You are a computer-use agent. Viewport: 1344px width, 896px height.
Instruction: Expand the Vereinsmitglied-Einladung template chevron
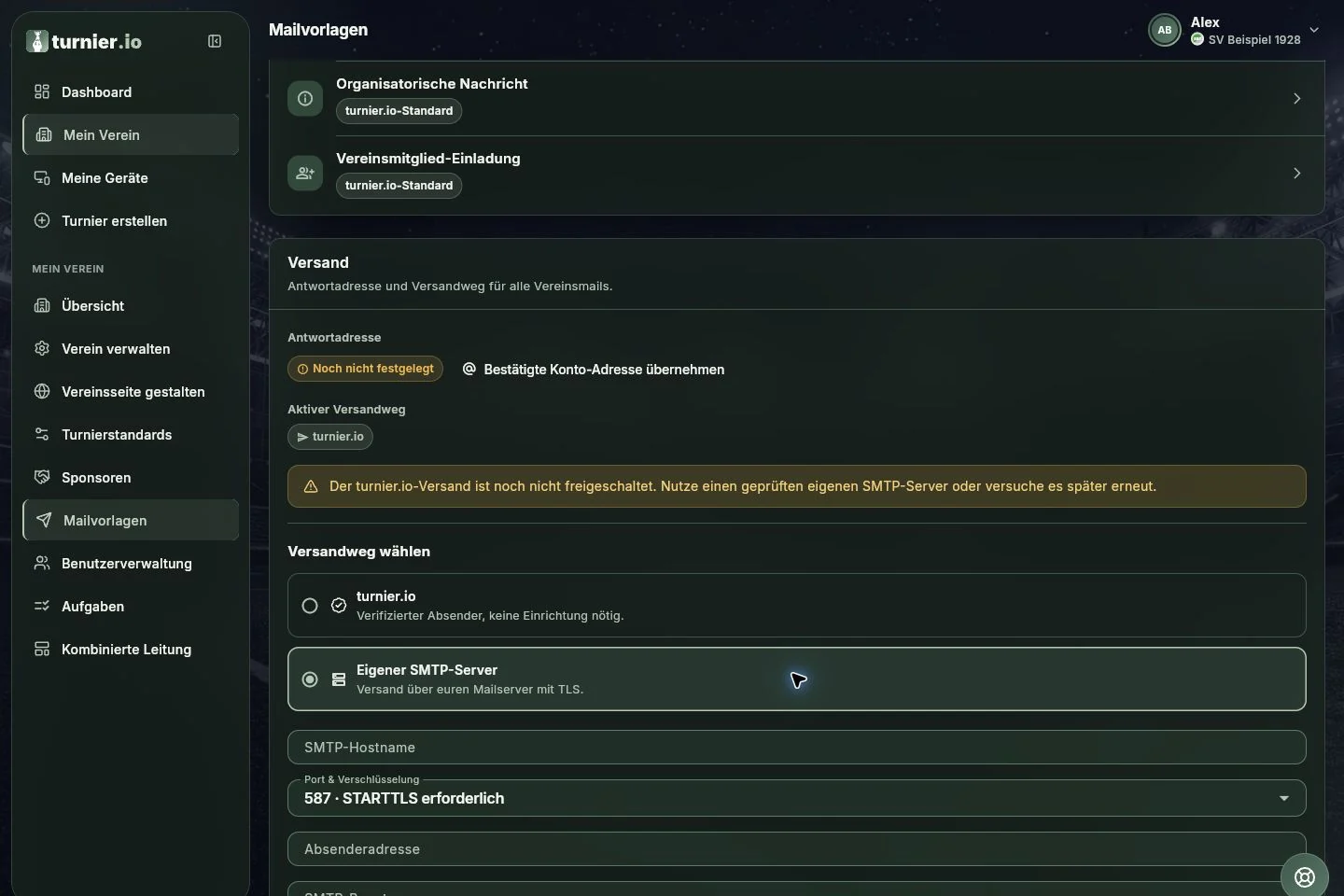click(x=1296, y=173)
